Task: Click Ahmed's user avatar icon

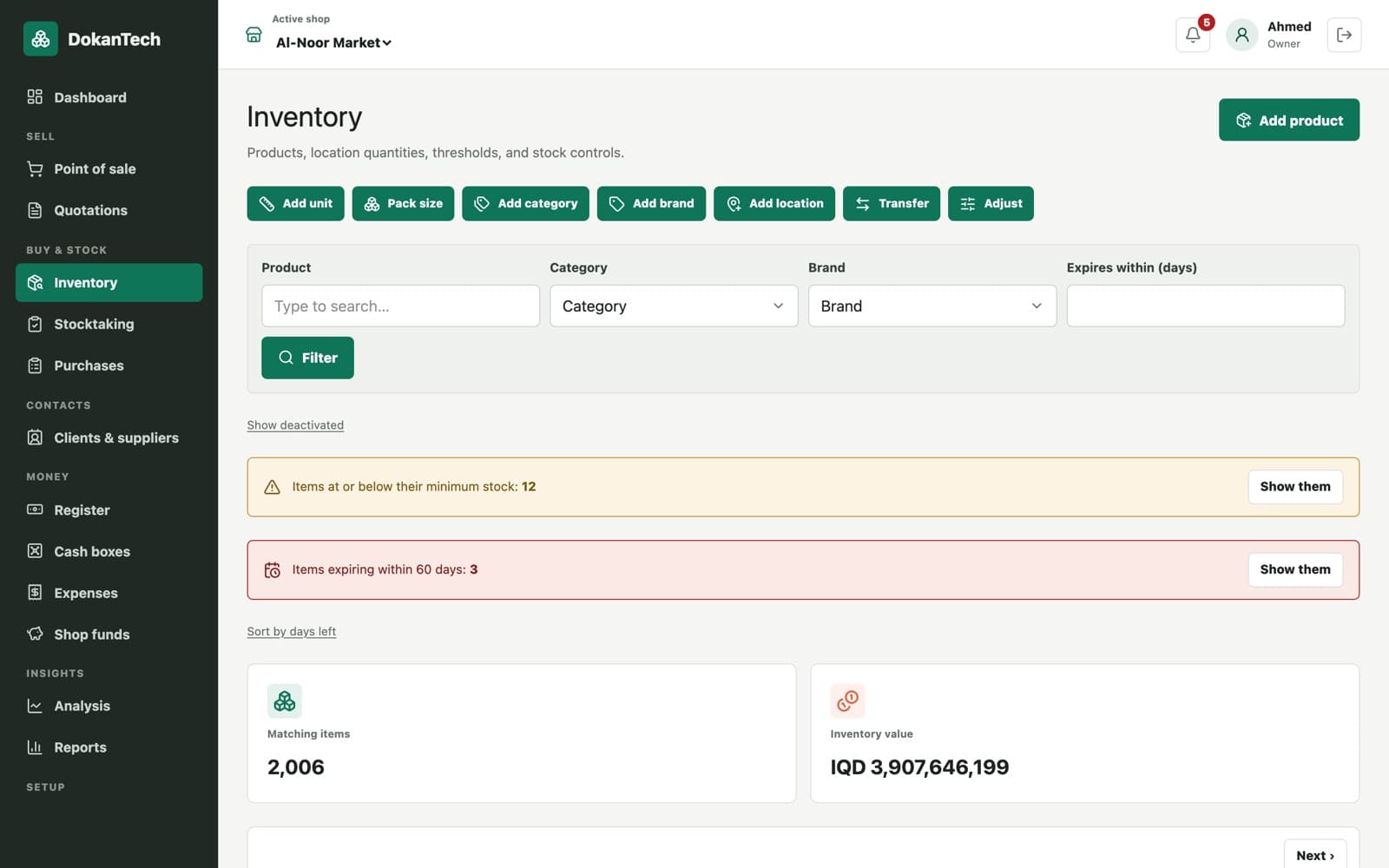Action: (x=1241, y=35)
